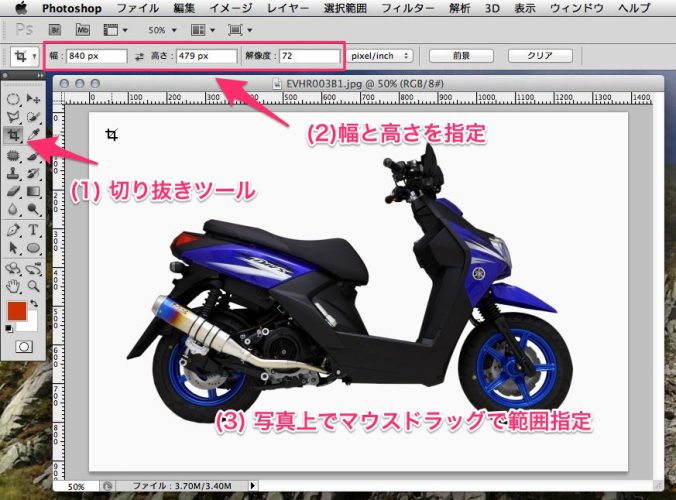
Task: Open the Apple menu
Action: (x=21, y=7)
